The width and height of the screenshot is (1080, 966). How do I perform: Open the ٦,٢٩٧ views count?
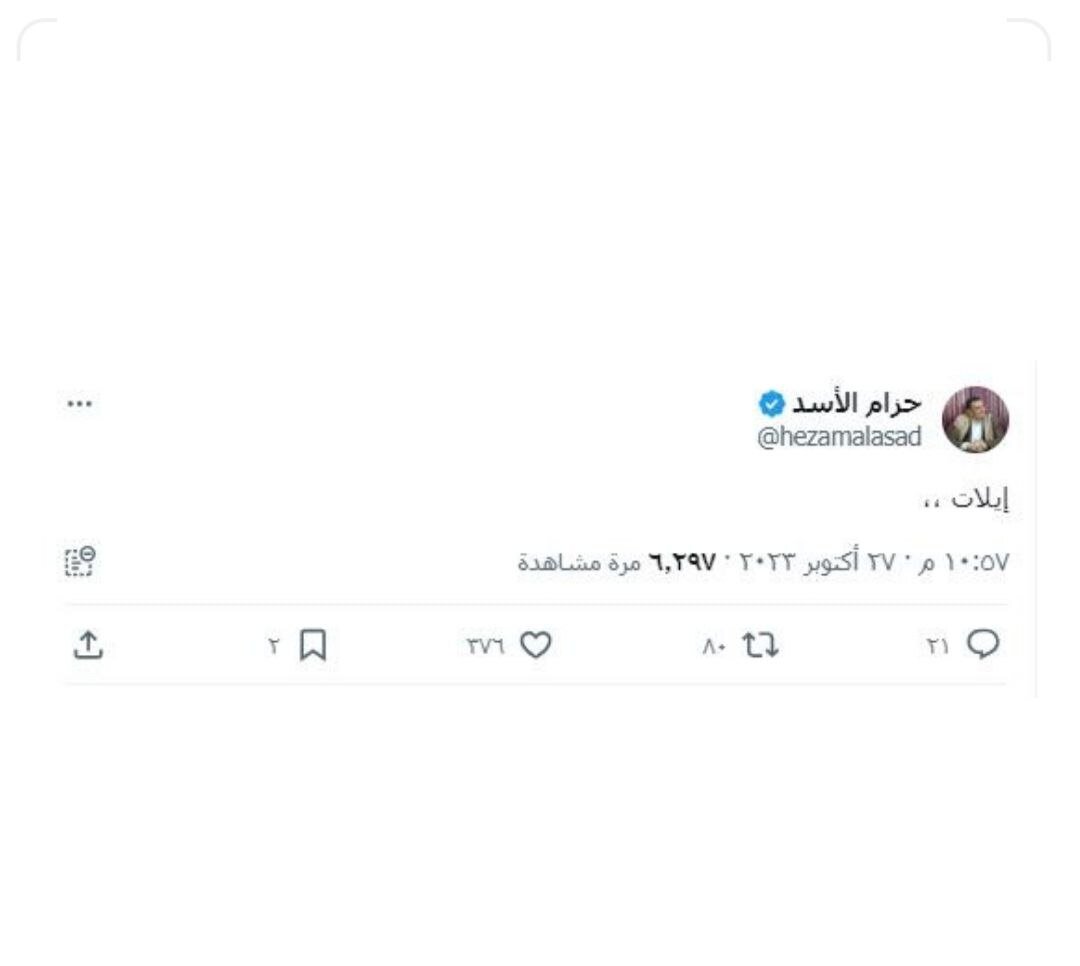[x=683, y=563]
